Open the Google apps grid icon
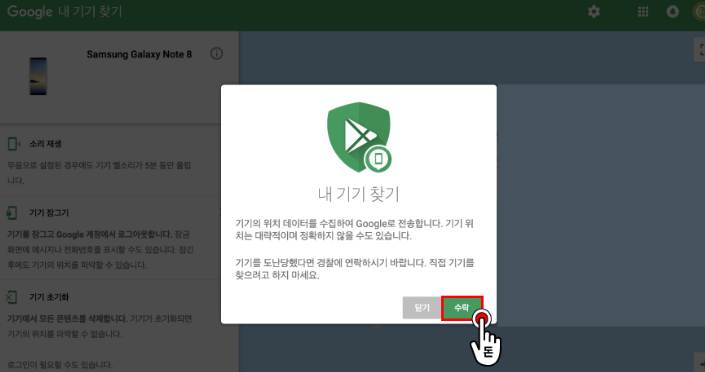Screen dimensions: 705x372 click(x=643, y=12)
